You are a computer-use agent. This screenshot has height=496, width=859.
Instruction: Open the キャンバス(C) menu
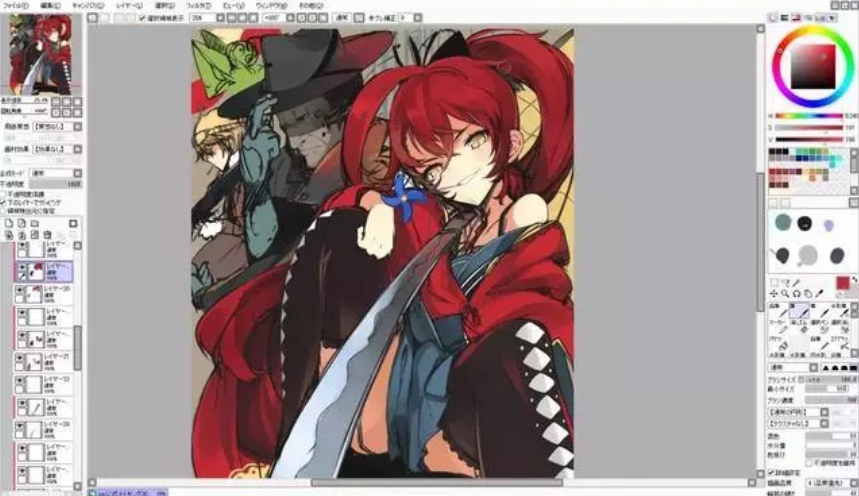pyautogui.click(x=88, y=5)
